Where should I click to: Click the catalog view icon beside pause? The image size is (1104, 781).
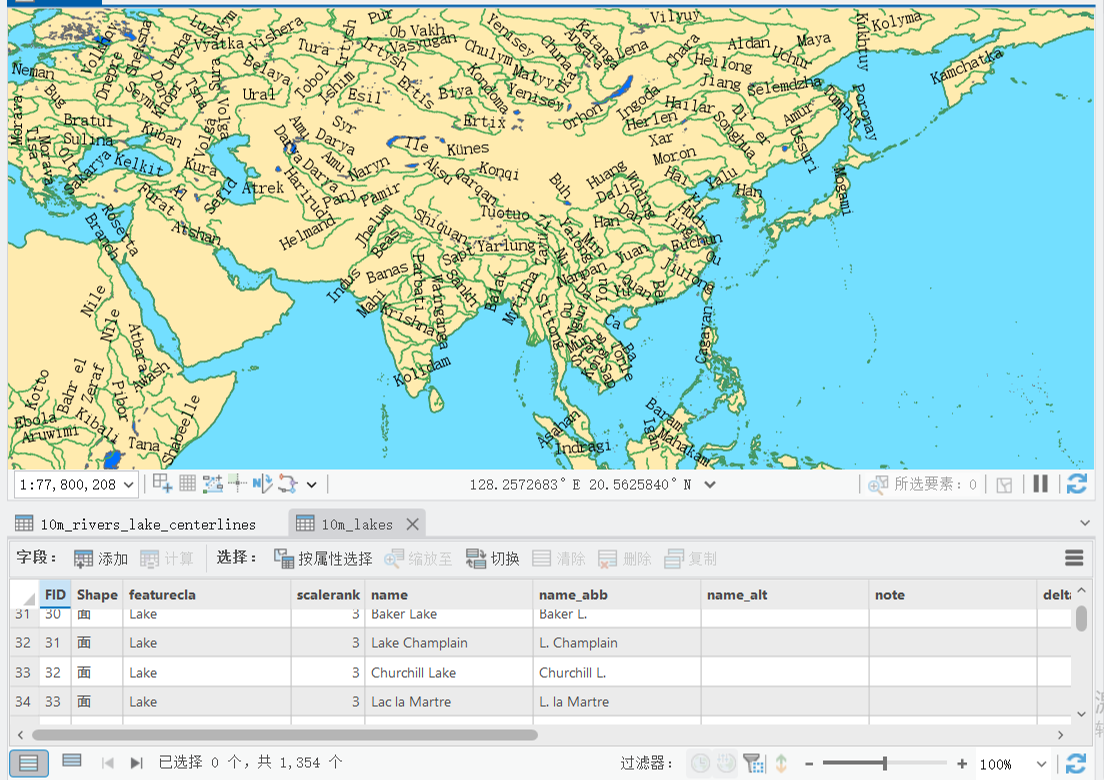click(x=1005, y=485)
